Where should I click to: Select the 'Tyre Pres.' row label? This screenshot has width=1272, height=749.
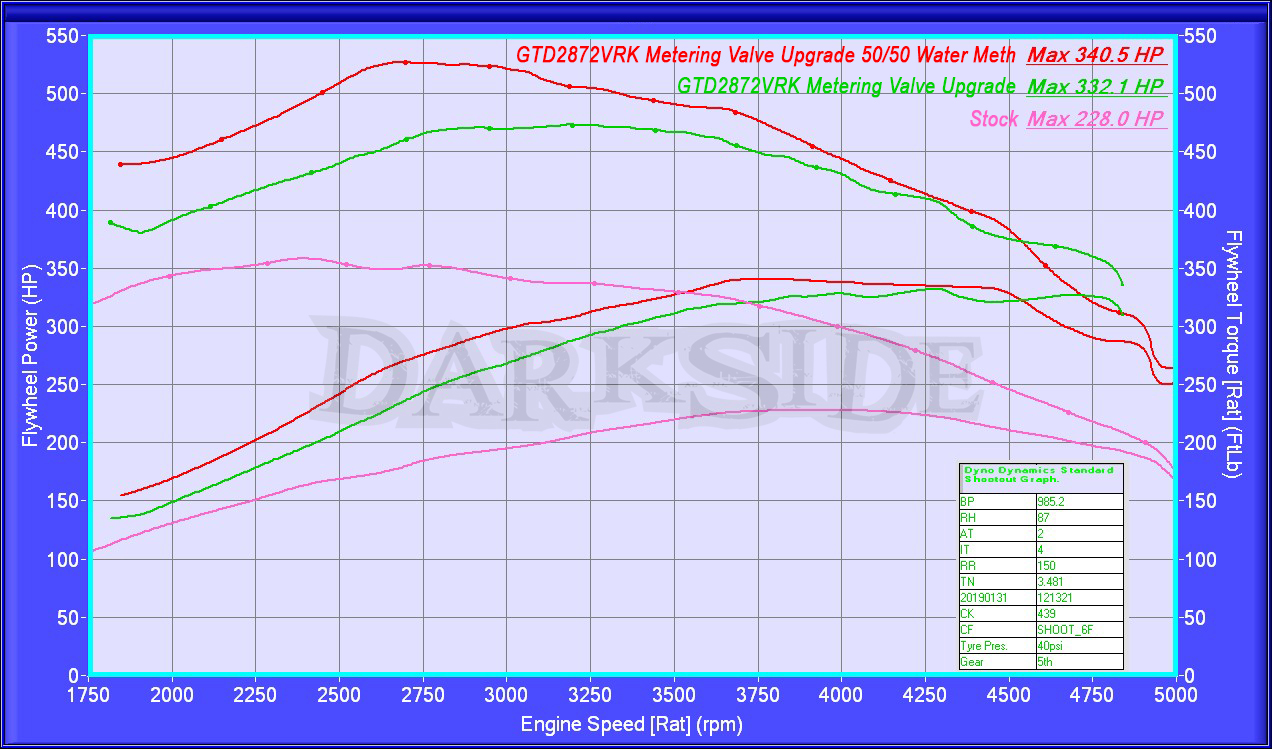983,646
